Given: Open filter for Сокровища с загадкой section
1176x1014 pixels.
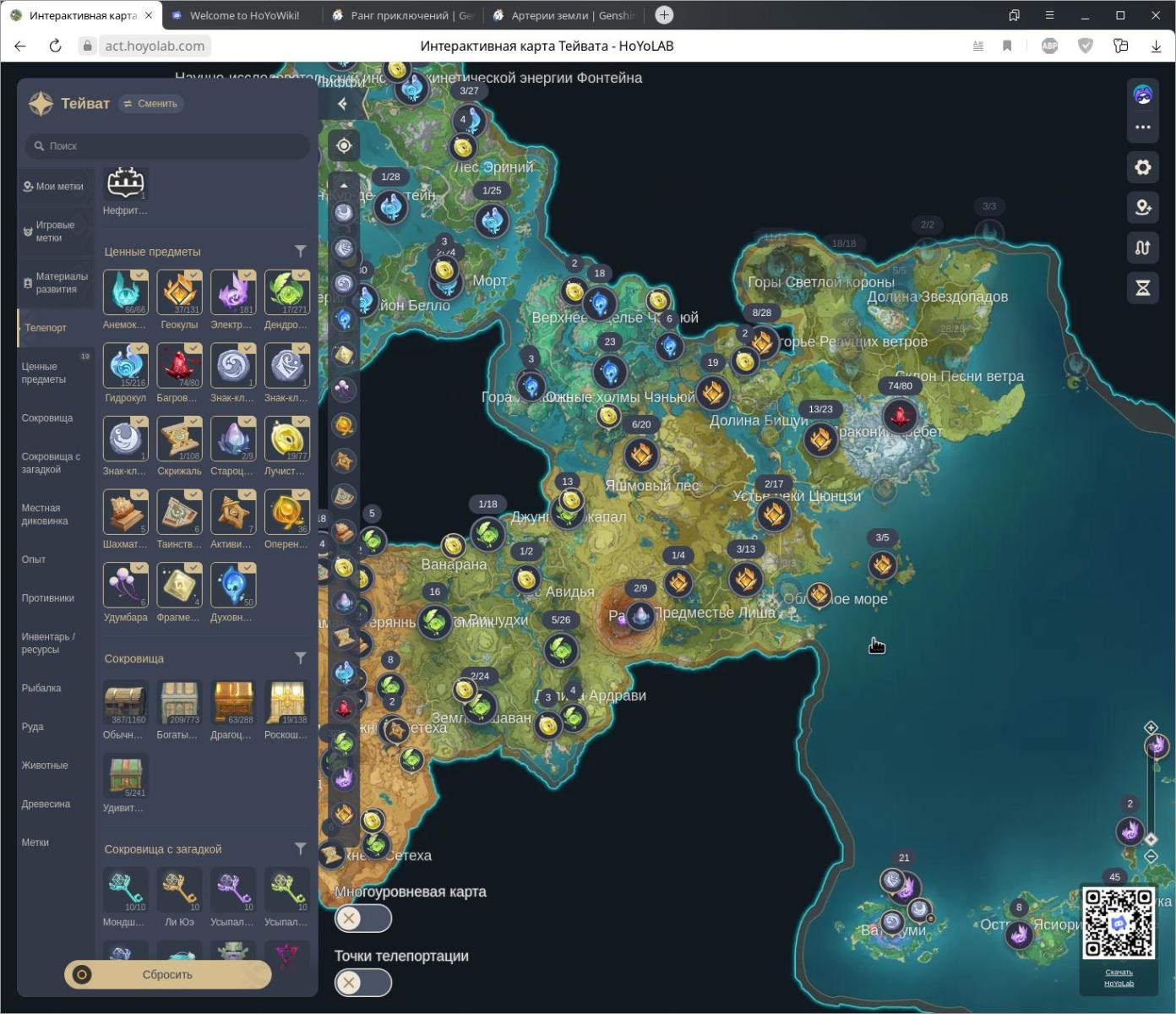Looking at the screenshot, I should point(300,849).
